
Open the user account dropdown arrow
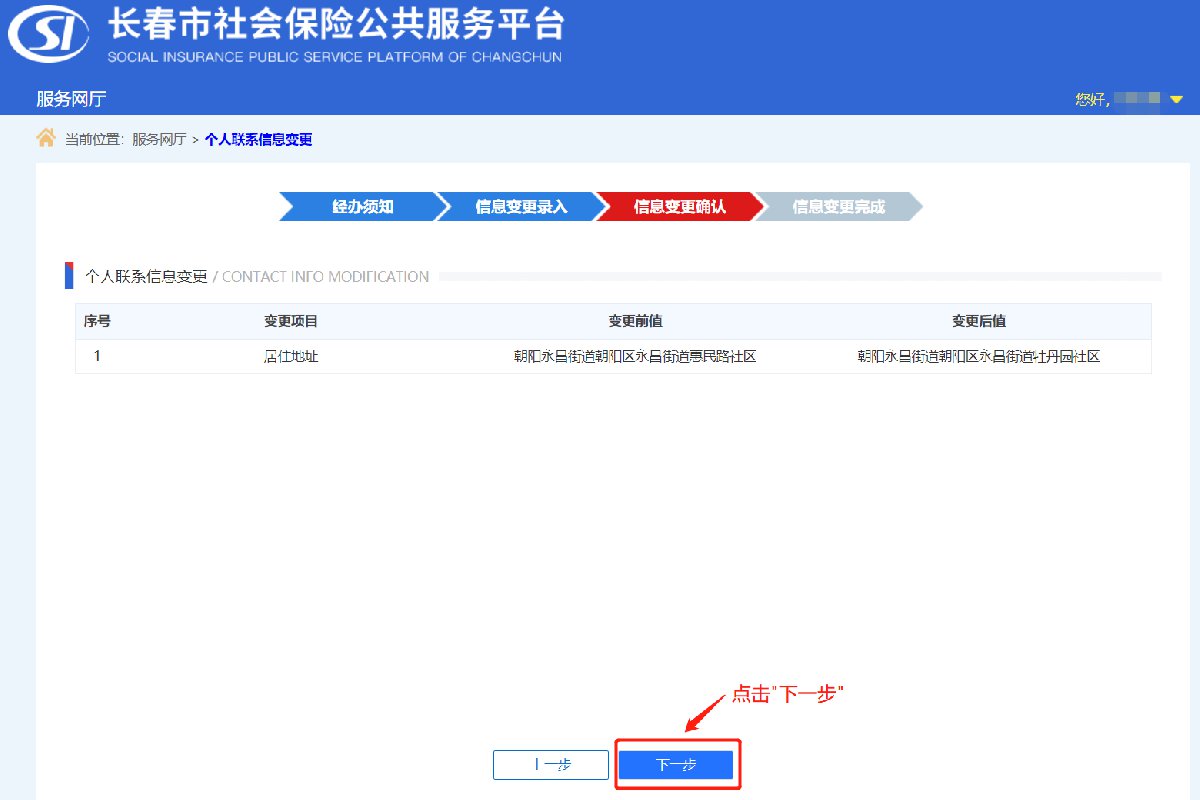1176,99
